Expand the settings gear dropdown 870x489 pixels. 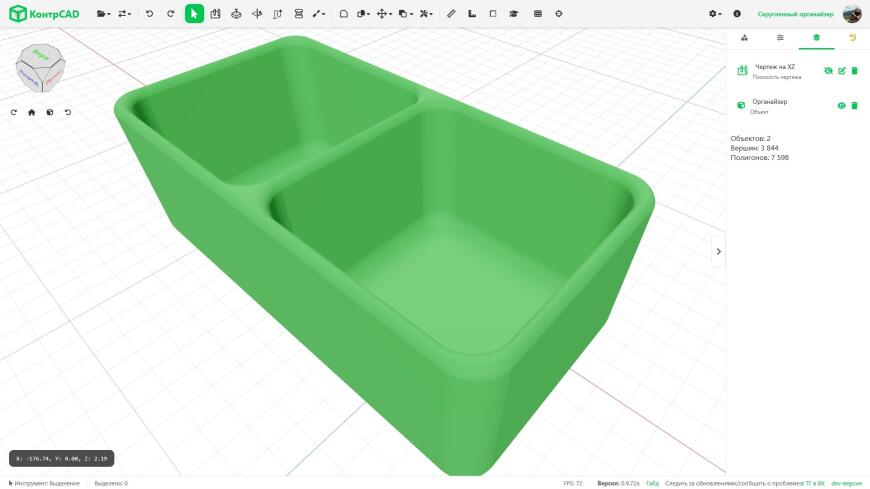coord(715,14)
